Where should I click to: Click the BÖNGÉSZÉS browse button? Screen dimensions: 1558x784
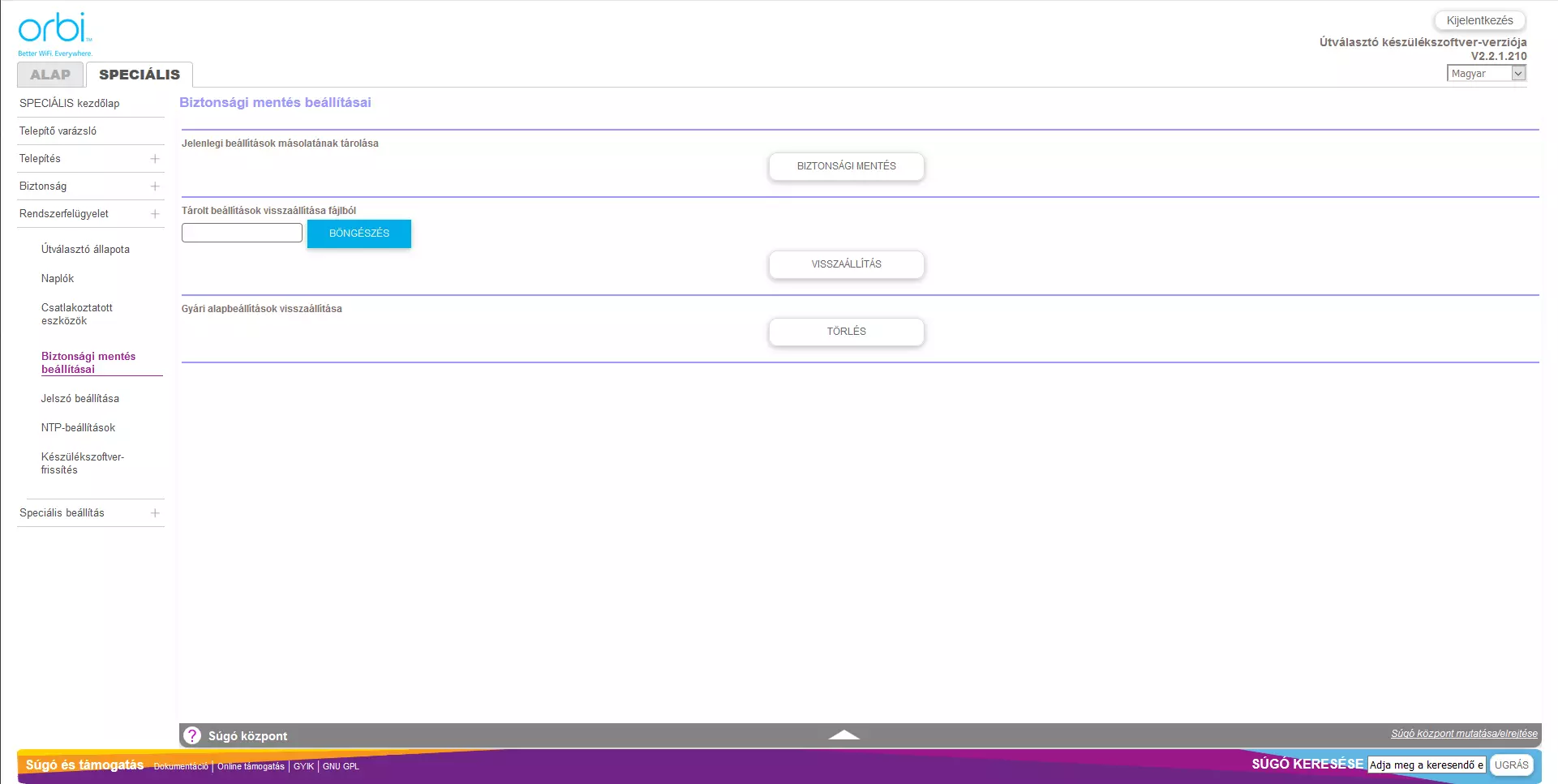[x=358, y=233]
